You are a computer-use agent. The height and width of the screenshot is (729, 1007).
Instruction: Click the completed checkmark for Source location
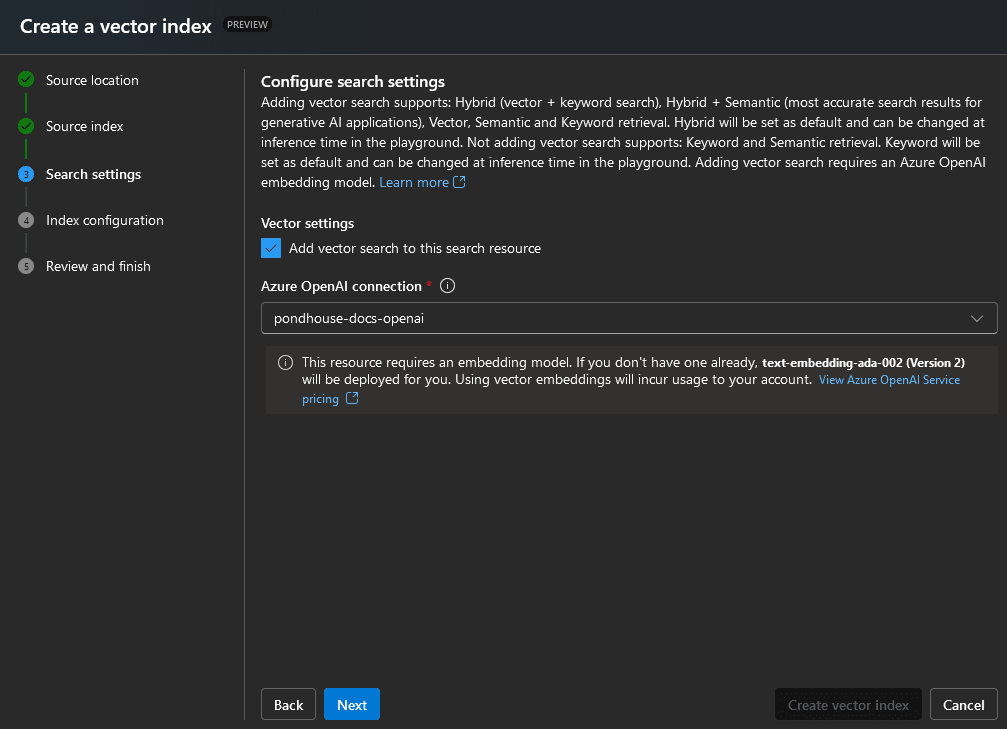(25, 80)
